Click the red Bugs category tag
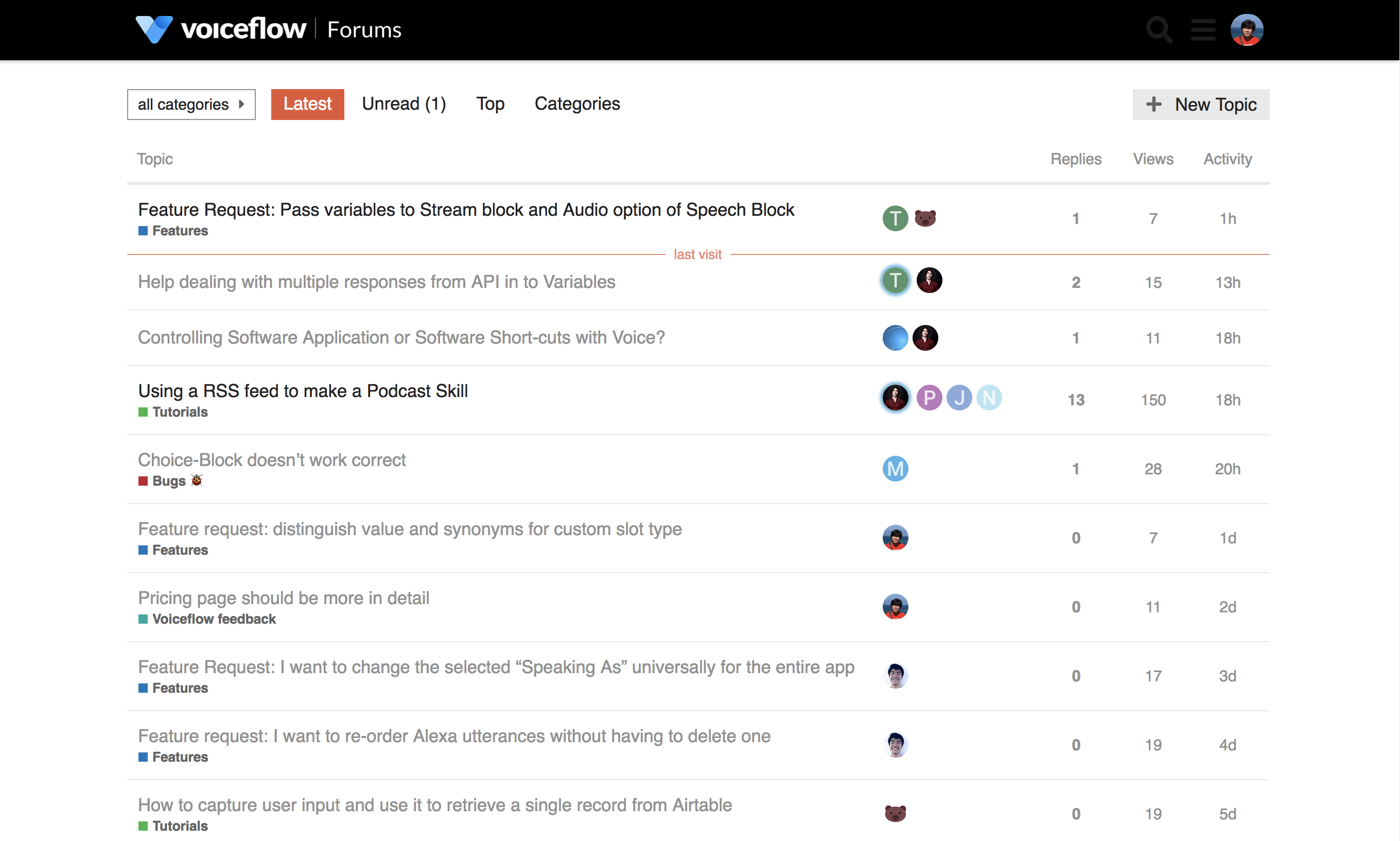The height and width of the screenshot is (841, 1400). (168, 481)
